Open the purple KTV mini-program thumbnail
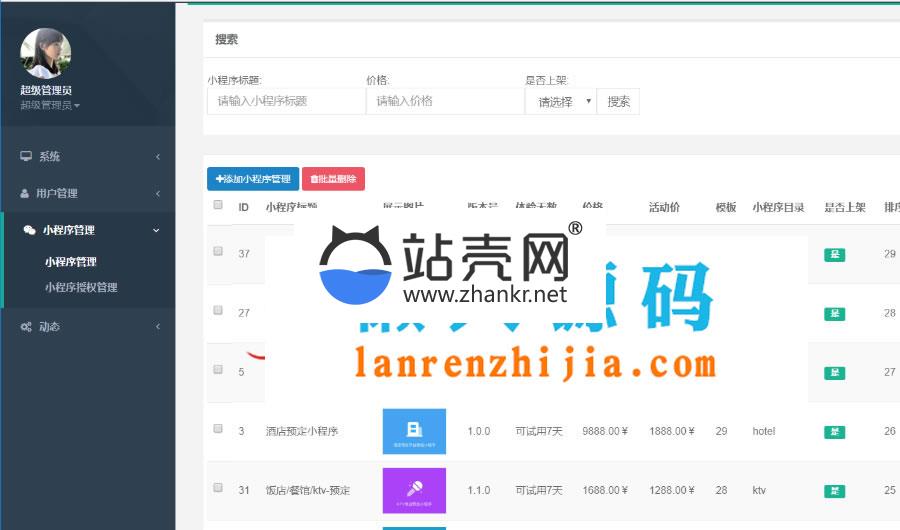The image size is (900, 530). pyautogui.click(x=414, y=490)
